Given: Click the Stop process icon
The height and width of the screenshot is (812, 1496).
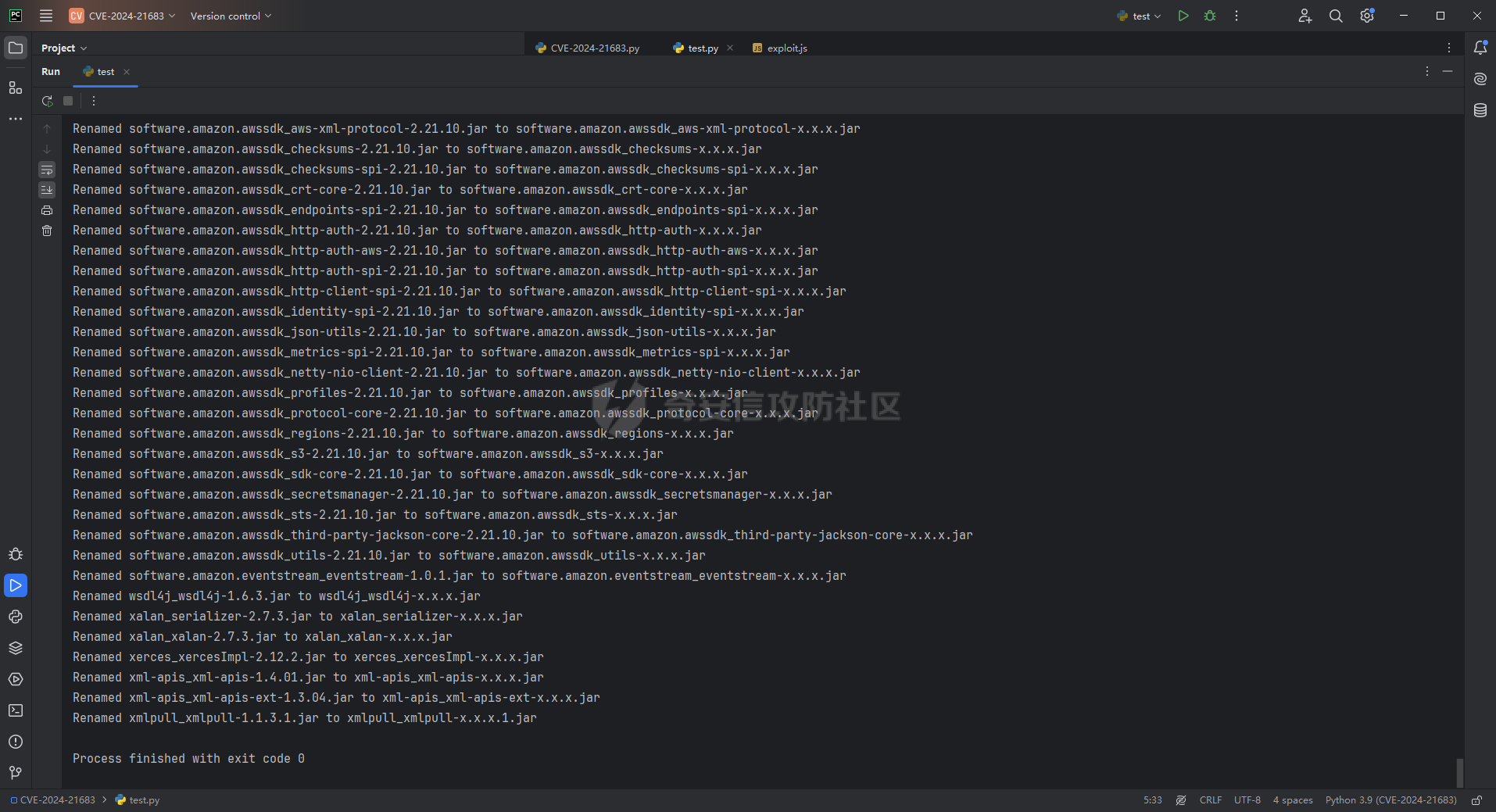Looking at the screenshot, I should coord(68,101).
